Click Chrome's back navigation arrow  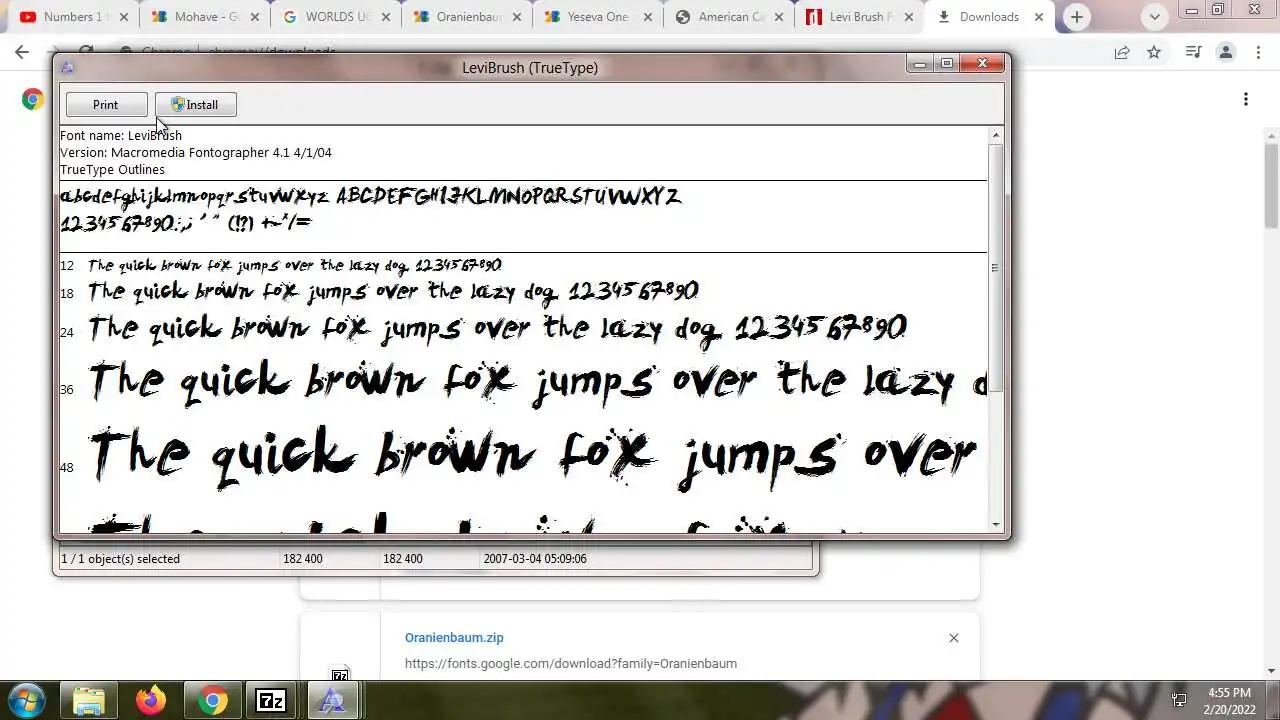point(22,52)
